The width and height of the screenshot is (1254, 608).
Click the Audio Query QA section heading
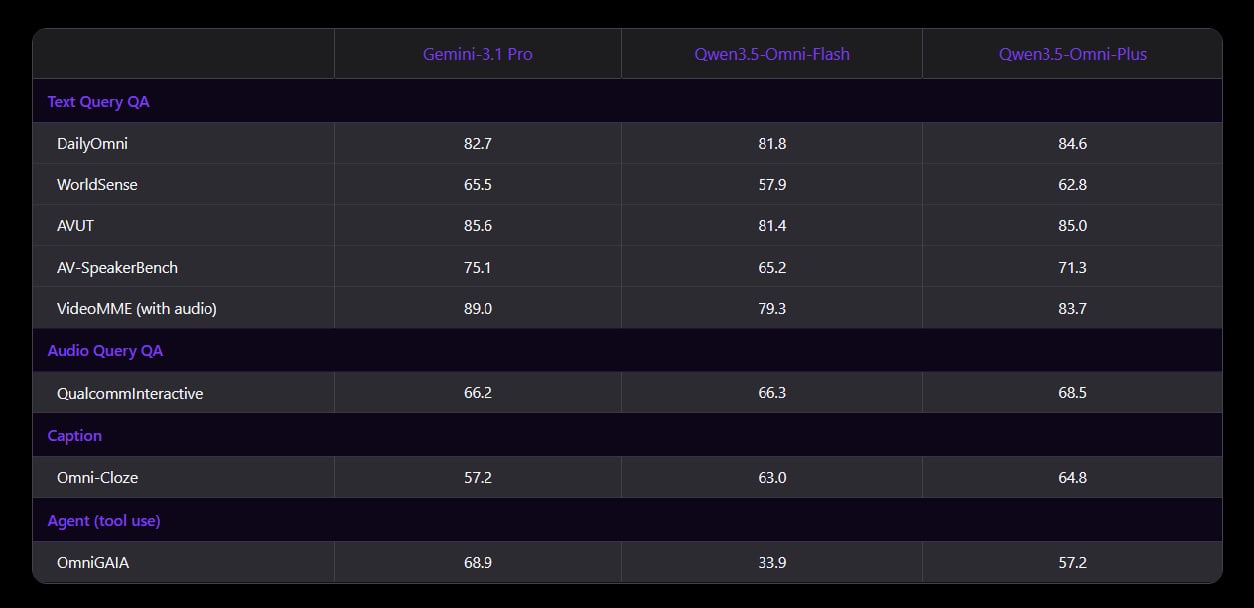pos(105,351)
